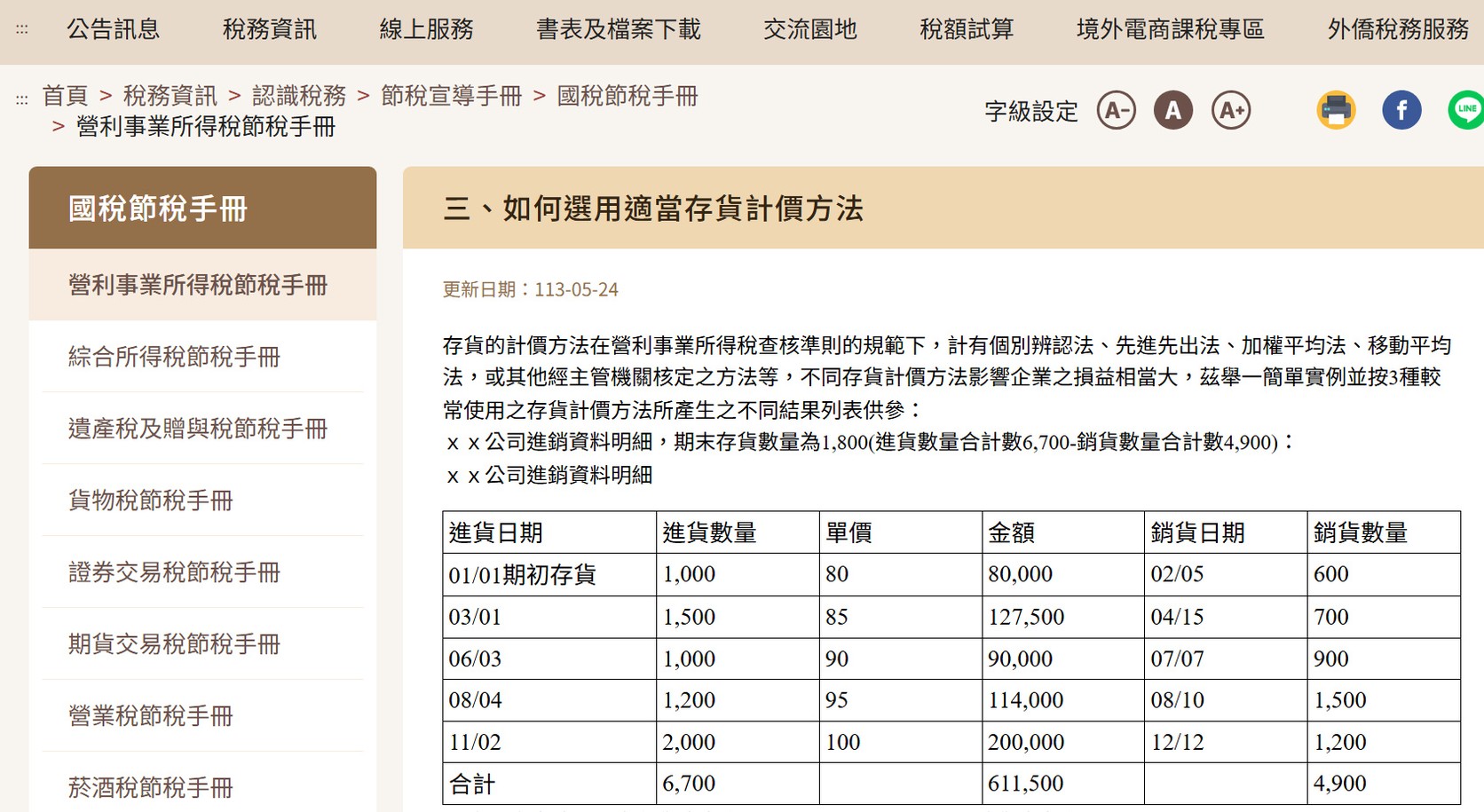
Task: Select the 611,500 total amount cell
Action: 1063,784
